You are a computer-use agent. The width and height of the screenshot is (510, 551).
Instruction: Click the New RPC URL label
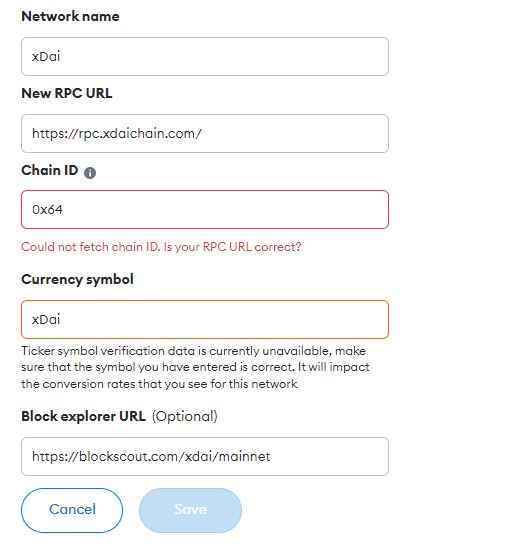pos(67,93)
